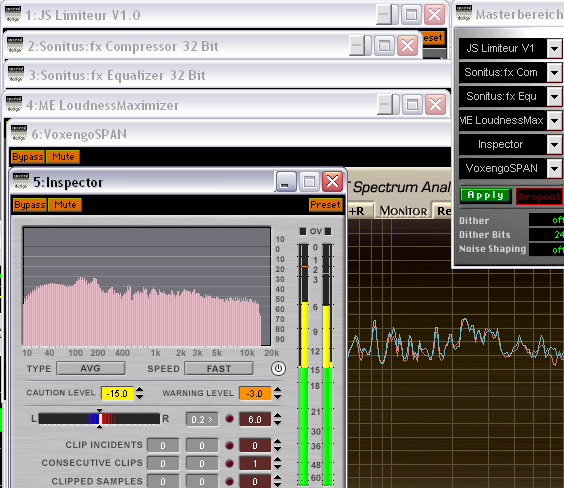Click the Clip Incidents left counter
The width and height of the screenshot is (564, 488).
tap(163, 446)
